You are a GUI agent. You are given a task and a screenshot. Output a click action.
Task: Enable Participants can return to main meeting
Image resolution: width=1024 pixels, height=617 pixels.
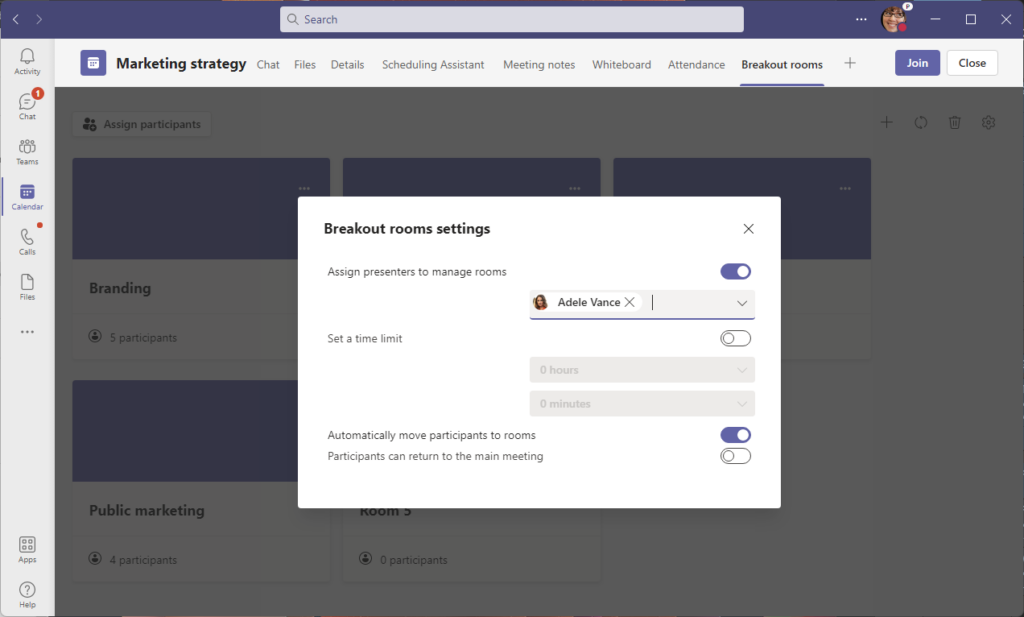(x=735, y=456)
